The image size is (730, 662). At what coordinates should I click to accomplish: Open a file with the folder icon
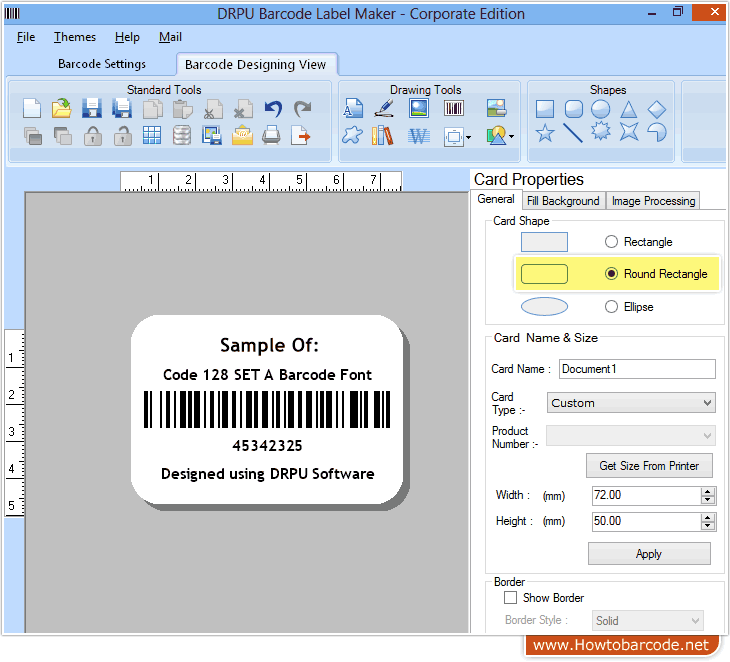tap(61, 109)
